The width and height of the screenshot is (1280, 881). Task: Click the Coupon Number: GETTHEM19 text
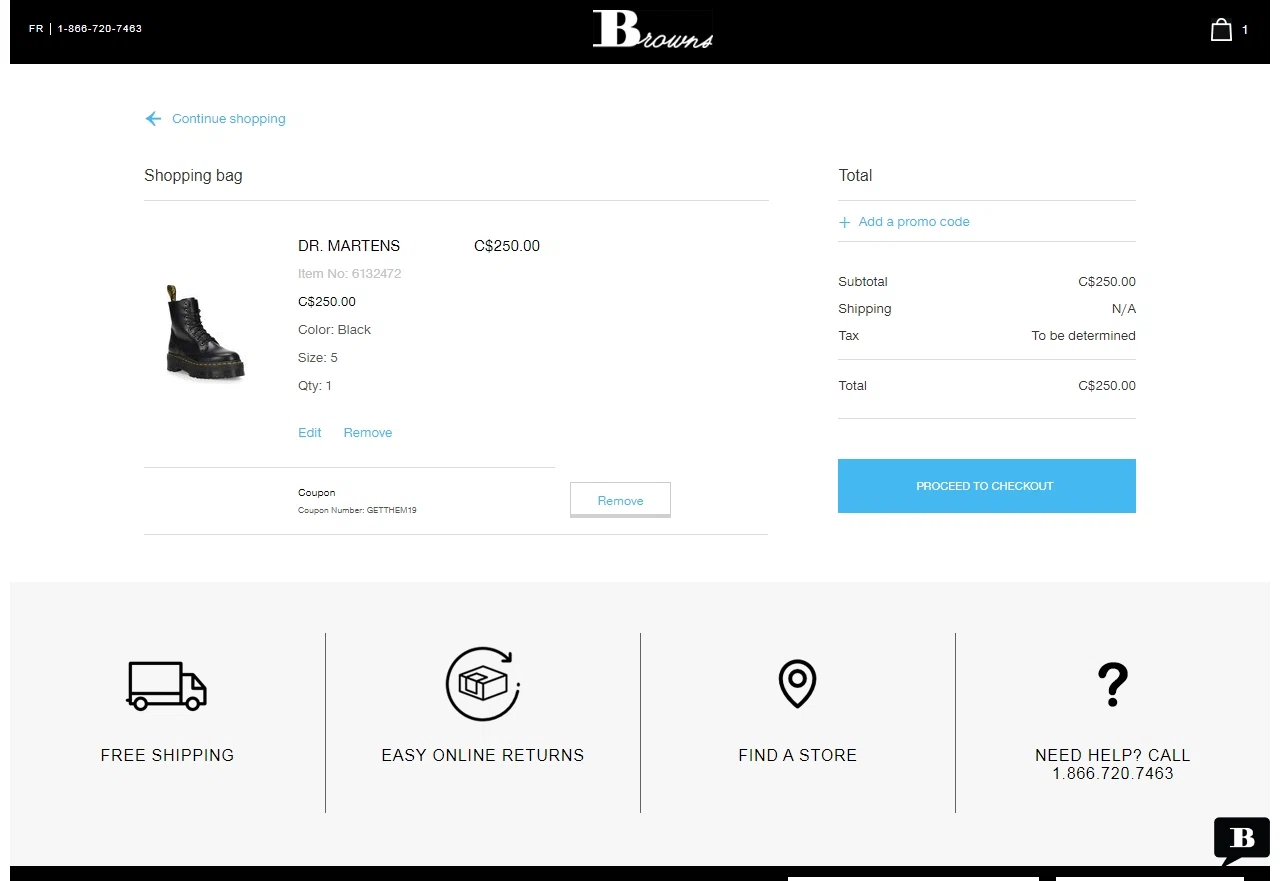point(357,510)
